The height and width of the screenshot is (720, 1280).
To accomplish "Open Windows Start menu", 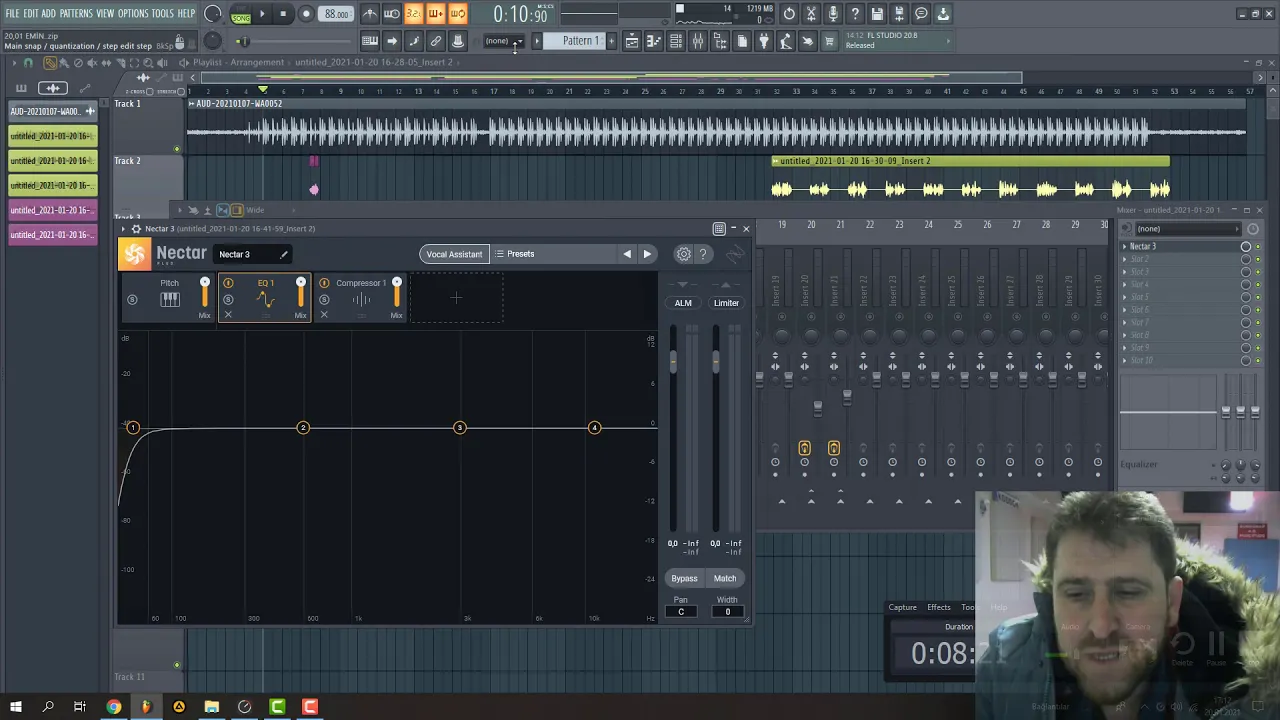I will coord(16,707).
